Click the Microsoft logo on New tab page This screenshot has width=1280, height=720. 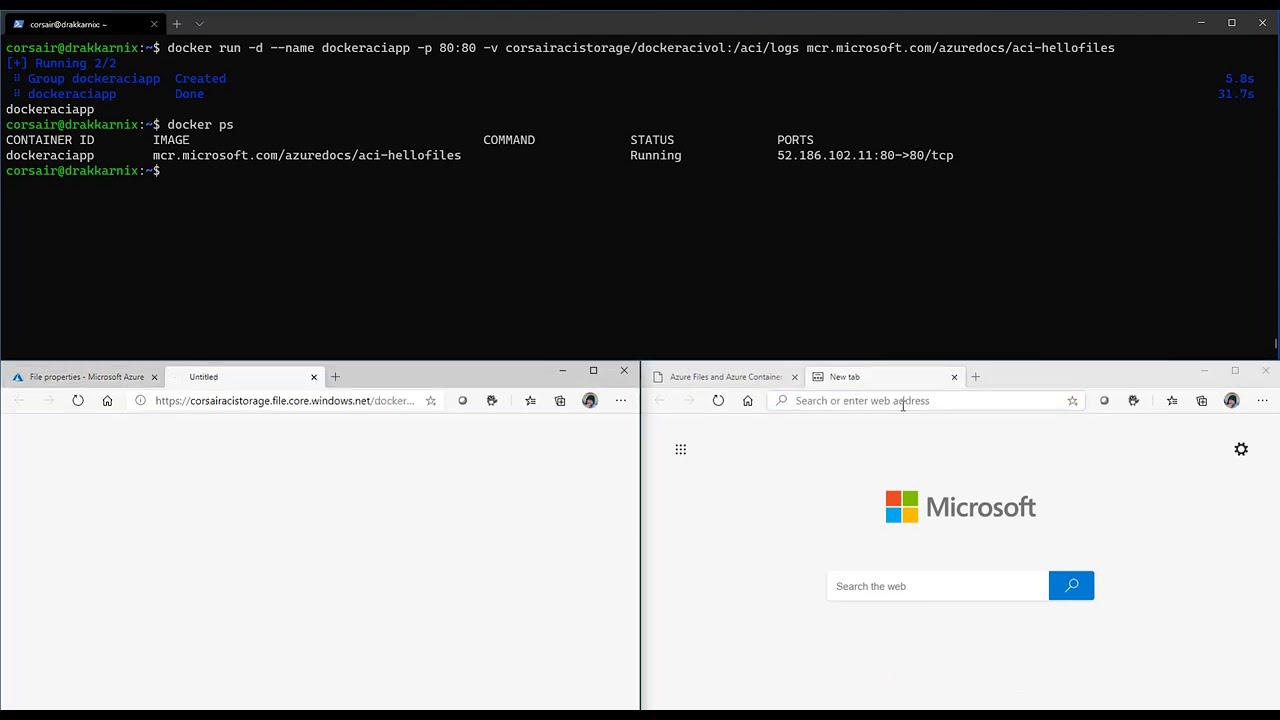[x=960, y=507]
